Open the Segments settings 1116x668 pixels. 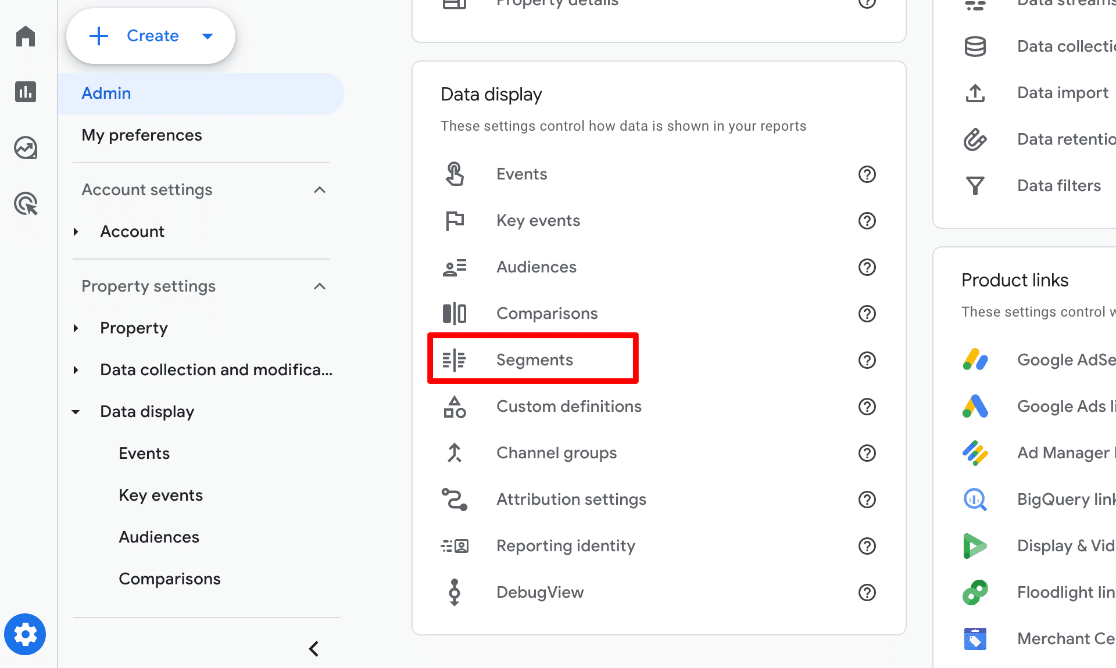(x=534, y=359)
